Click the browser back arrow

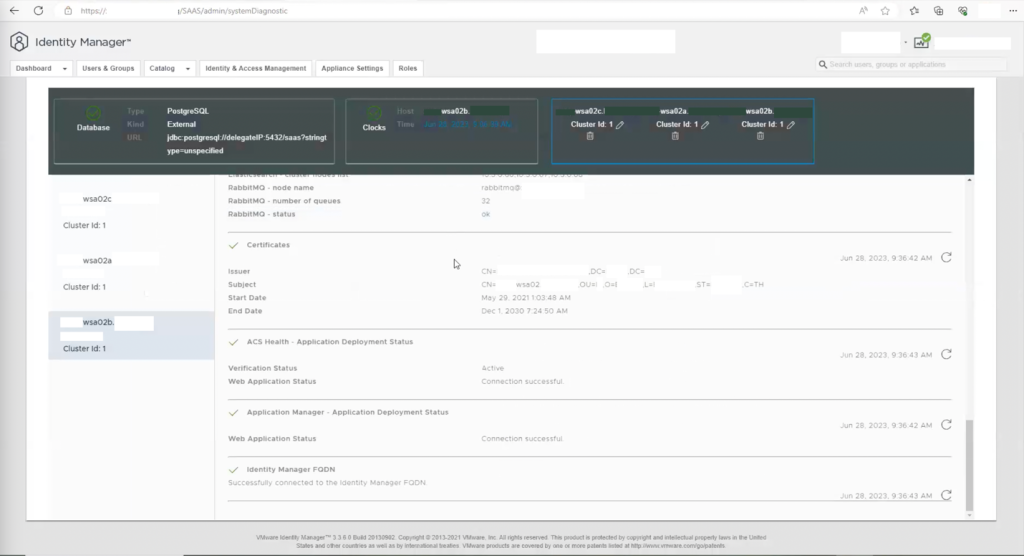(x=14, y=10)
